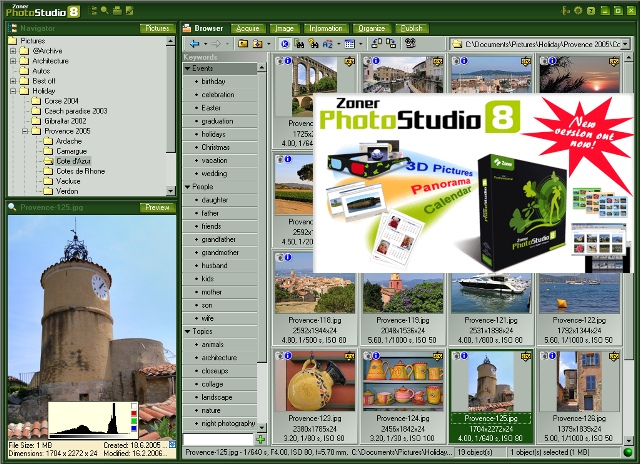The height and width of the screenshot is (464, 640).
Task: Click the magnifier icon beside Provence-125.jpg title
Action: [x=12, y=207]
